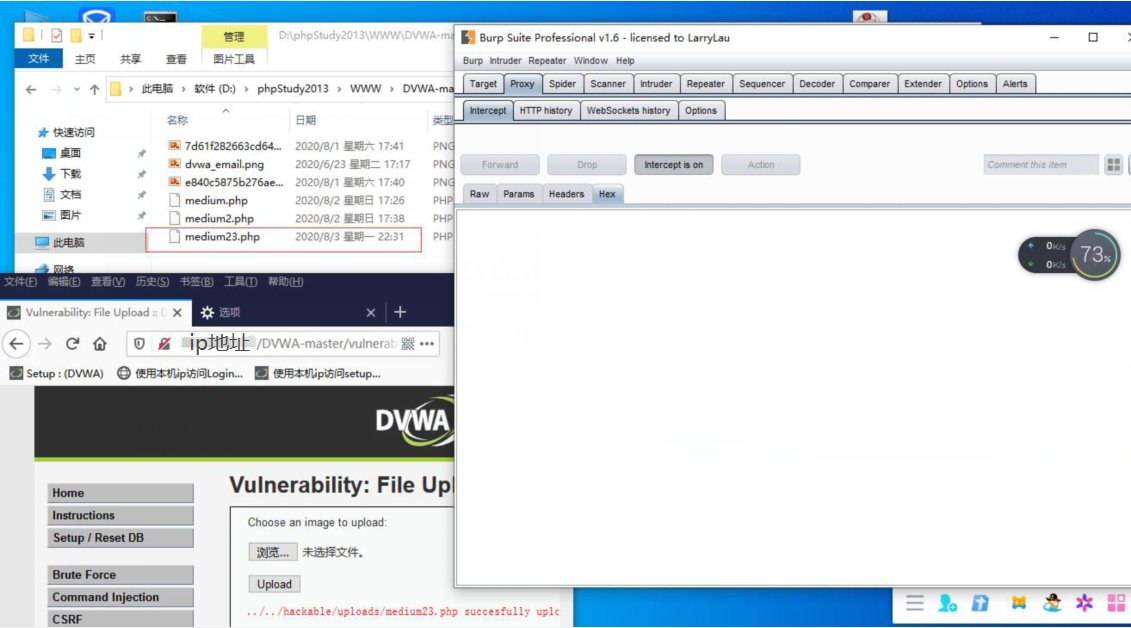Click the pink grid tray icon
Viewport: 1131px width, 628px height.
tap(1117, 603)
